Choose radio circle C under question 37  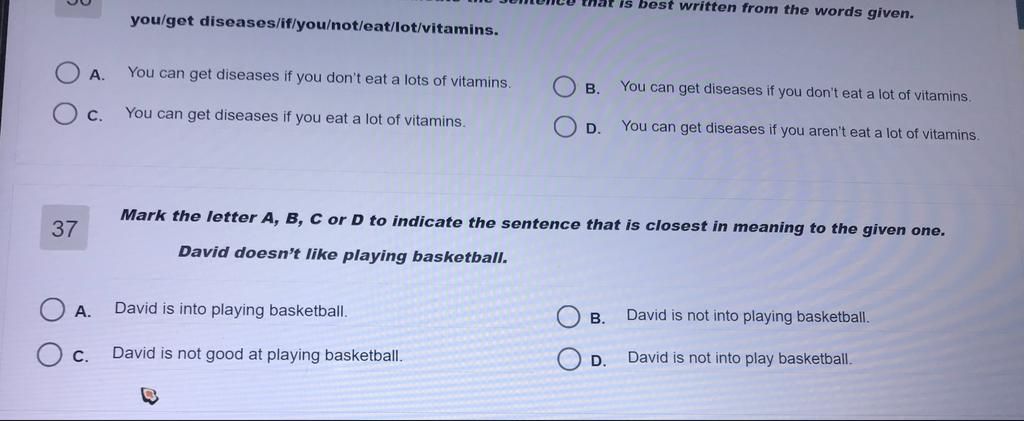48,356
